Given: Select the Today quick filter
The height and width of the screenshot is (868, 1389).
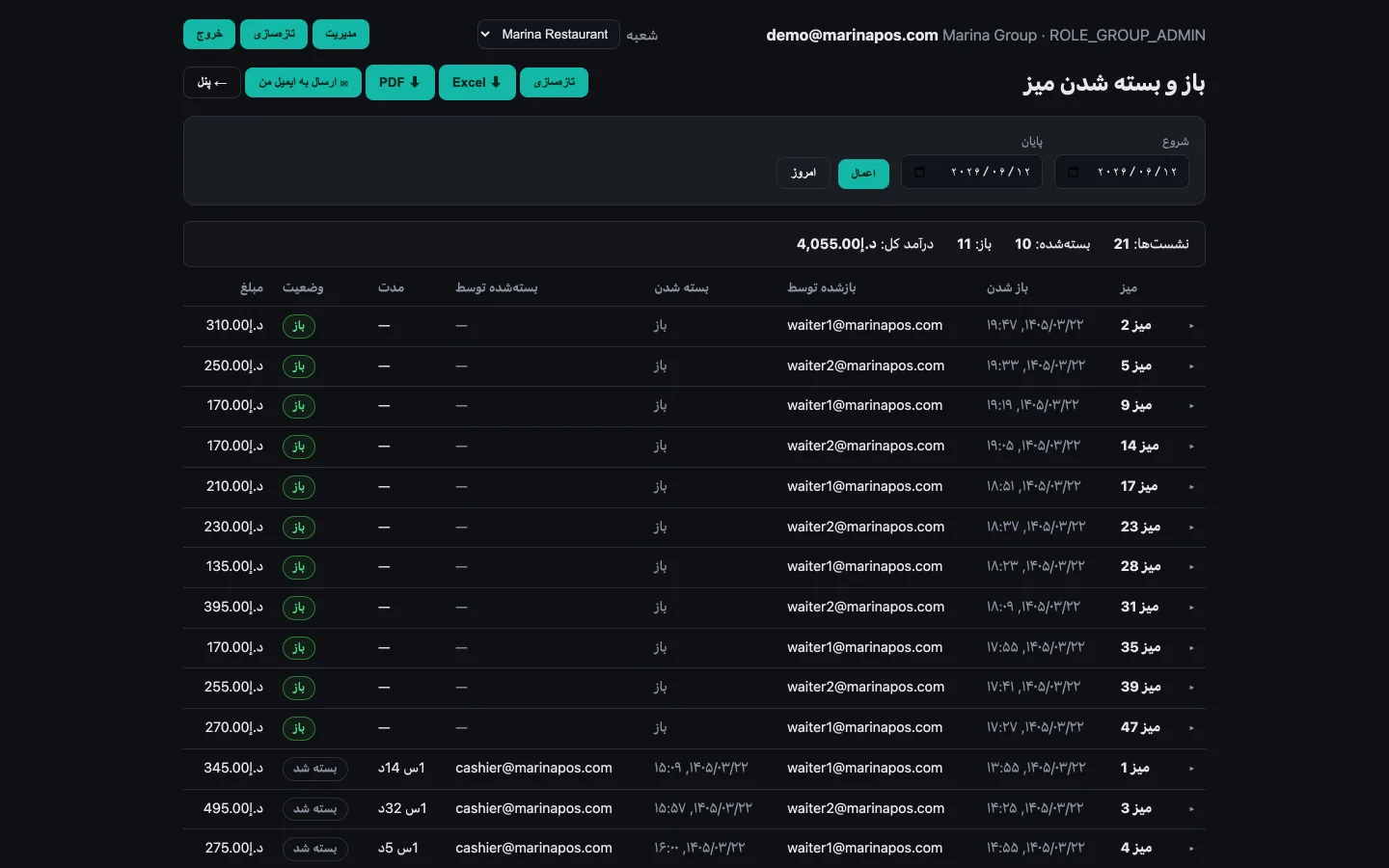Looking at the screenshot, I should click(x=803, y=173).
